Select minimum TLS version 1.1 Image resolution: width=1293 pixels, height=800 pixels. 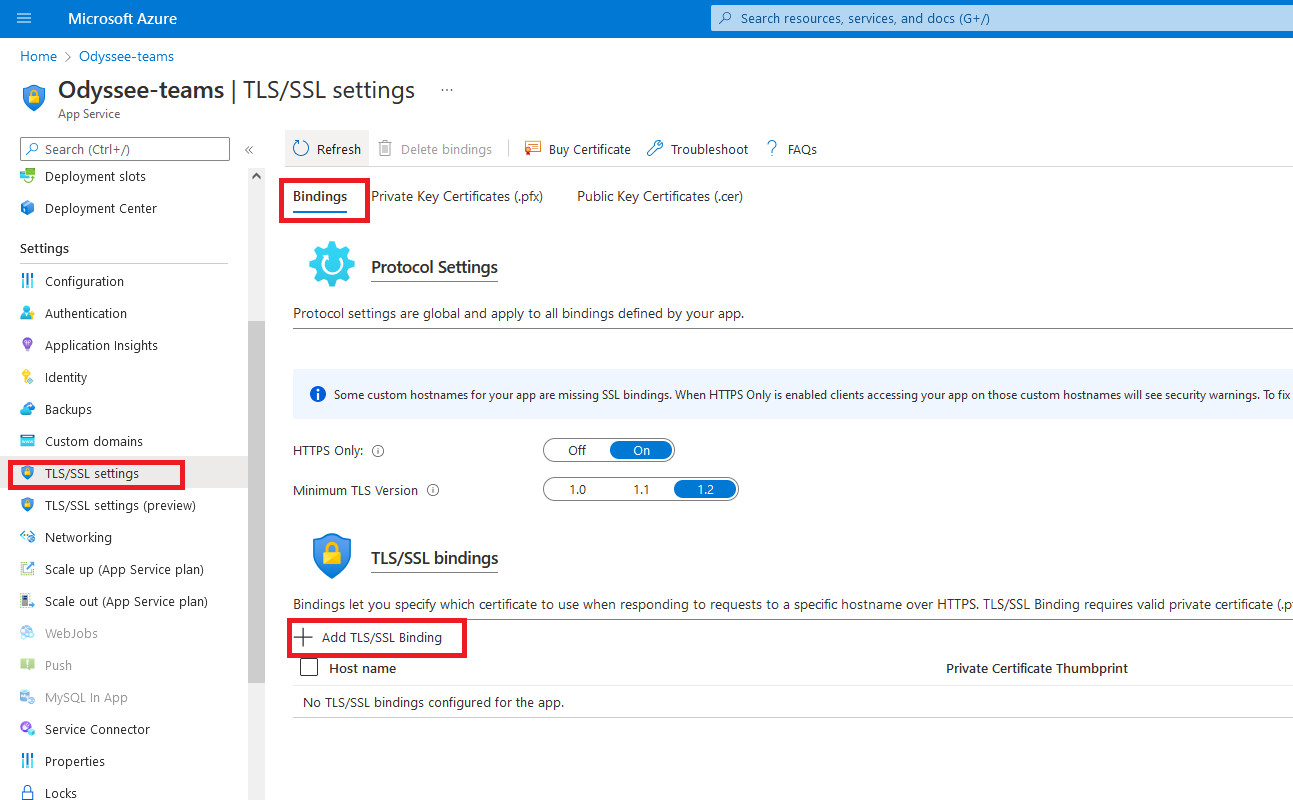click(642, 490)
